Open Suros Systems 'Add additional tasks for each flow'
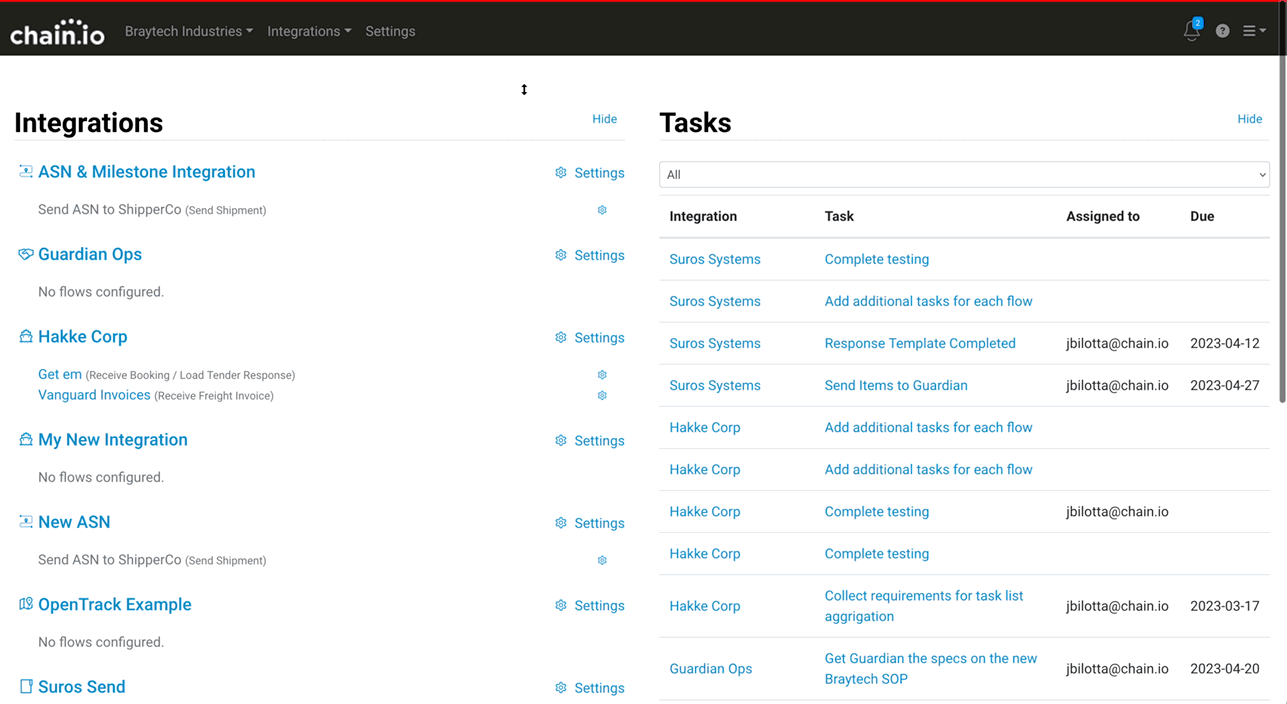This screenshot has width=1287, height=704. (928, 301)
